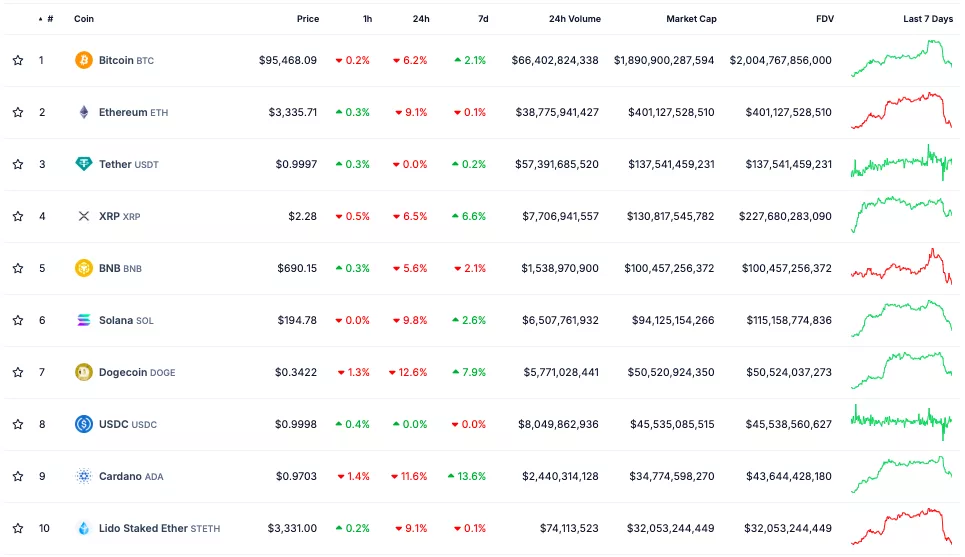This screenshot has height=557, width=965.
Task: Open the XRP coin page
Action: 119,216
